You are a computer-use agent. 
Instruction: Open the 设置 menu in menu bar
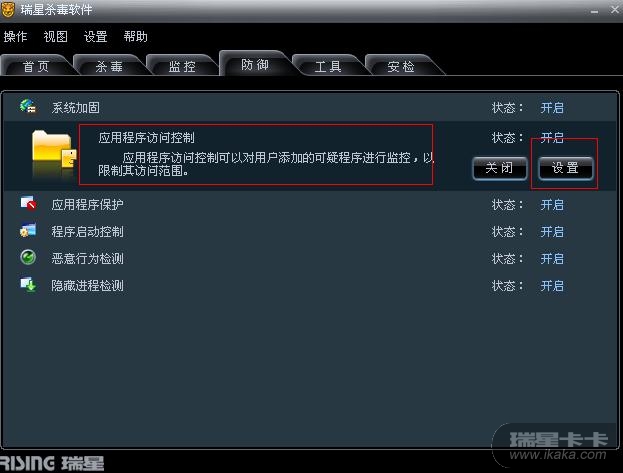click(x=95, y=37)
